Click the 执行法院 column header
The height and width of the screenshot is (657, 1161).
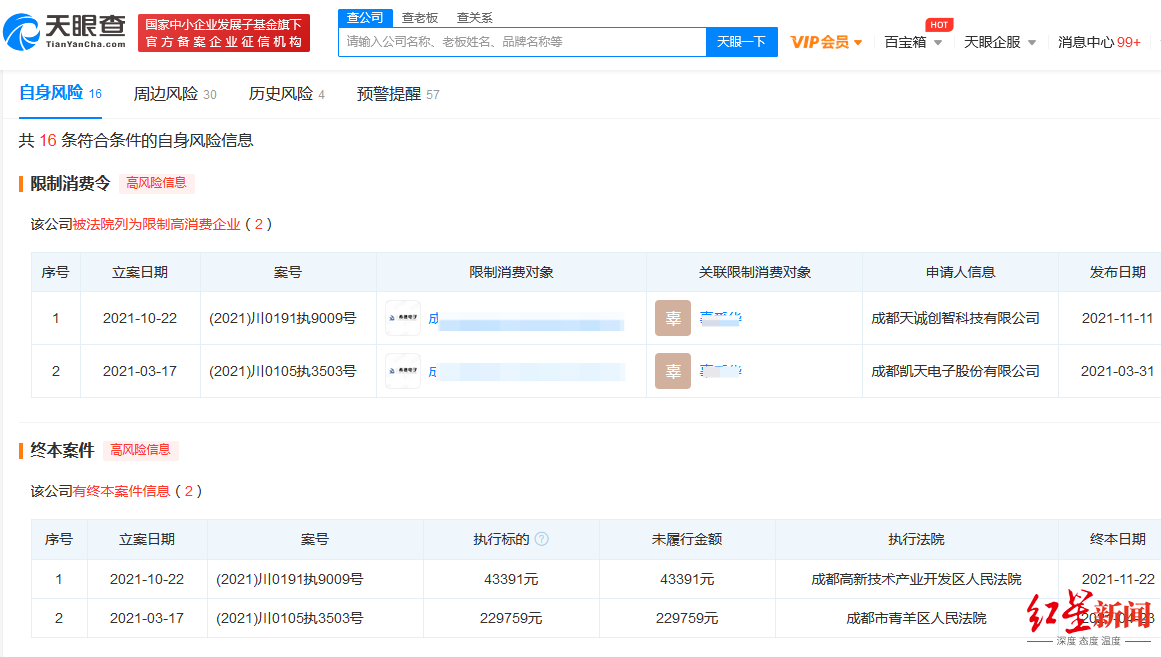(x=916, y=539)
